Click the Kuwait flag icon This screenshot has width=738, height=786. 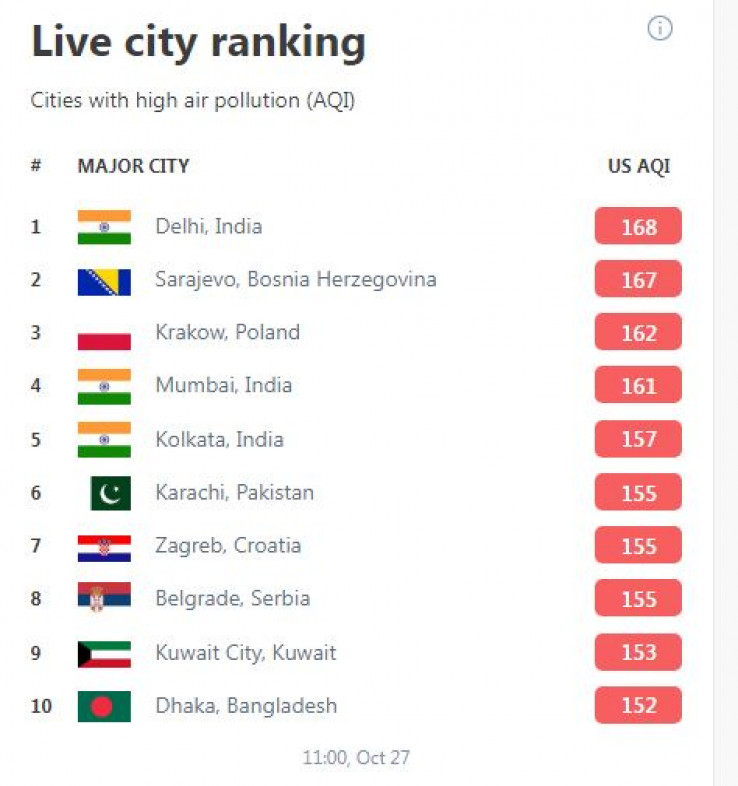[104, 654]
